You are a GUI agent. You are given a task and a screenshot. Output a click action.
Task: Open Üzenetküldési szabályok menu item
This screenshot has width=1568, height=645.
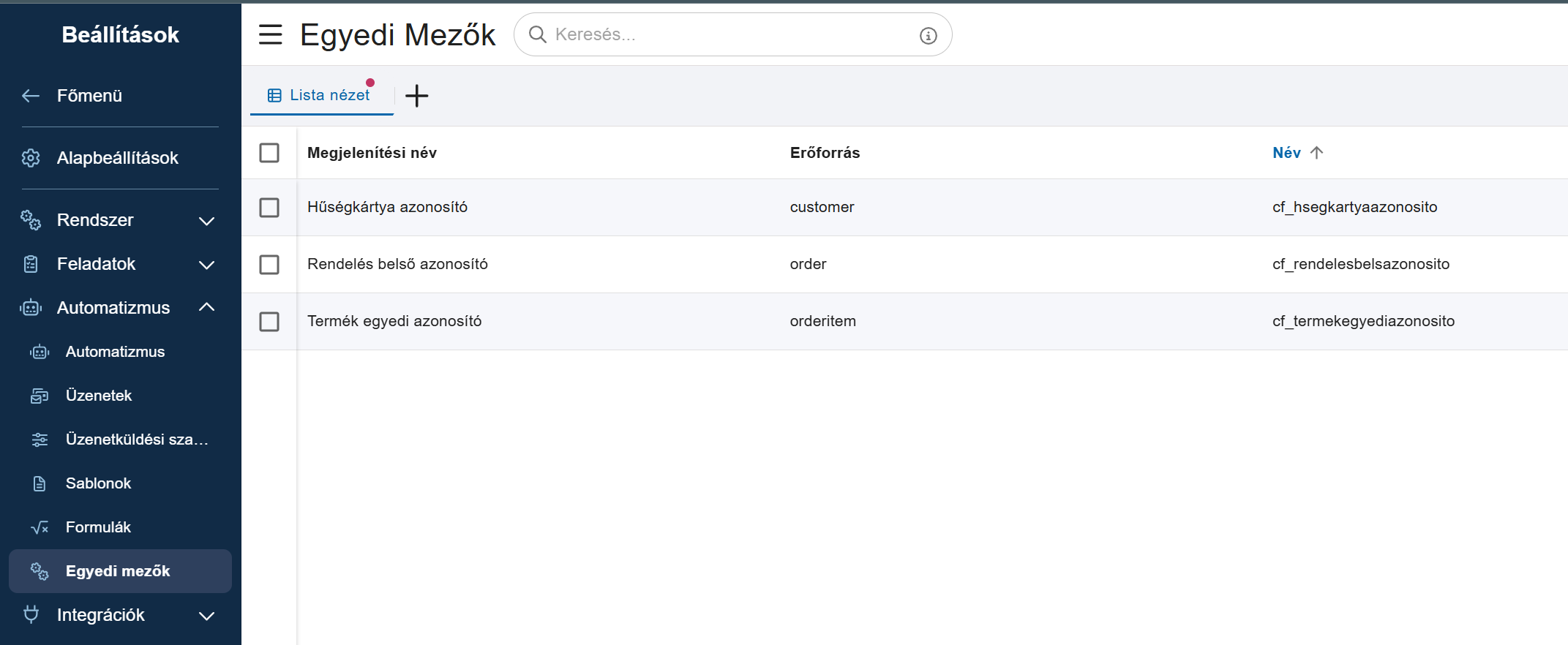click(136, 440)
